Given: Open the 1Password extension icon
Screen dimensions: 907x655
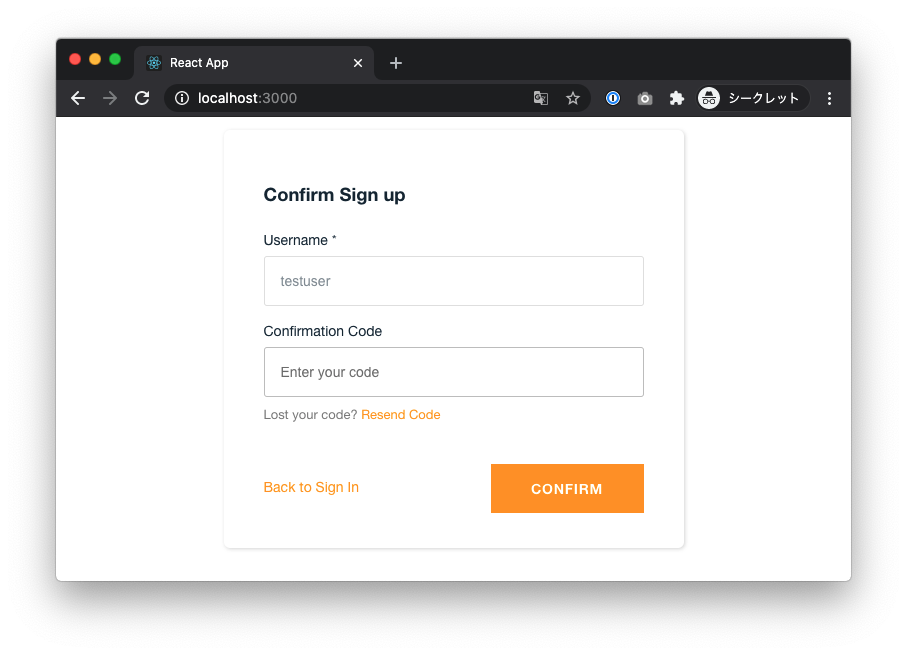Looking at the screenshot, I should [x=613, y=98].
